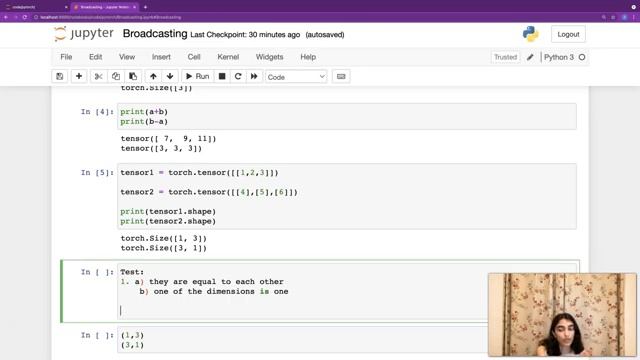Click the Trusted notebook indicator
Viewport: 640px width, 360px height.
[x=505, y=57]
